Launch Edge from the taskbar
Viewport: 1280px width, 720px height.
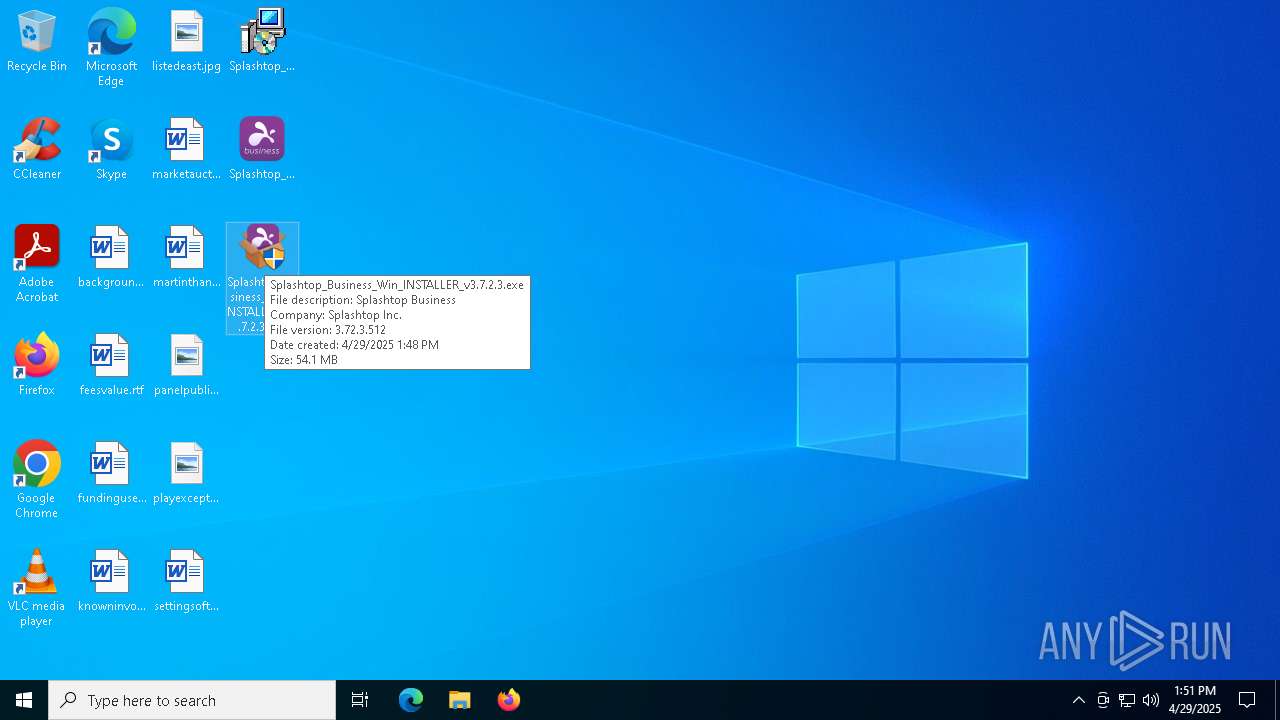[x=411, y=700]
